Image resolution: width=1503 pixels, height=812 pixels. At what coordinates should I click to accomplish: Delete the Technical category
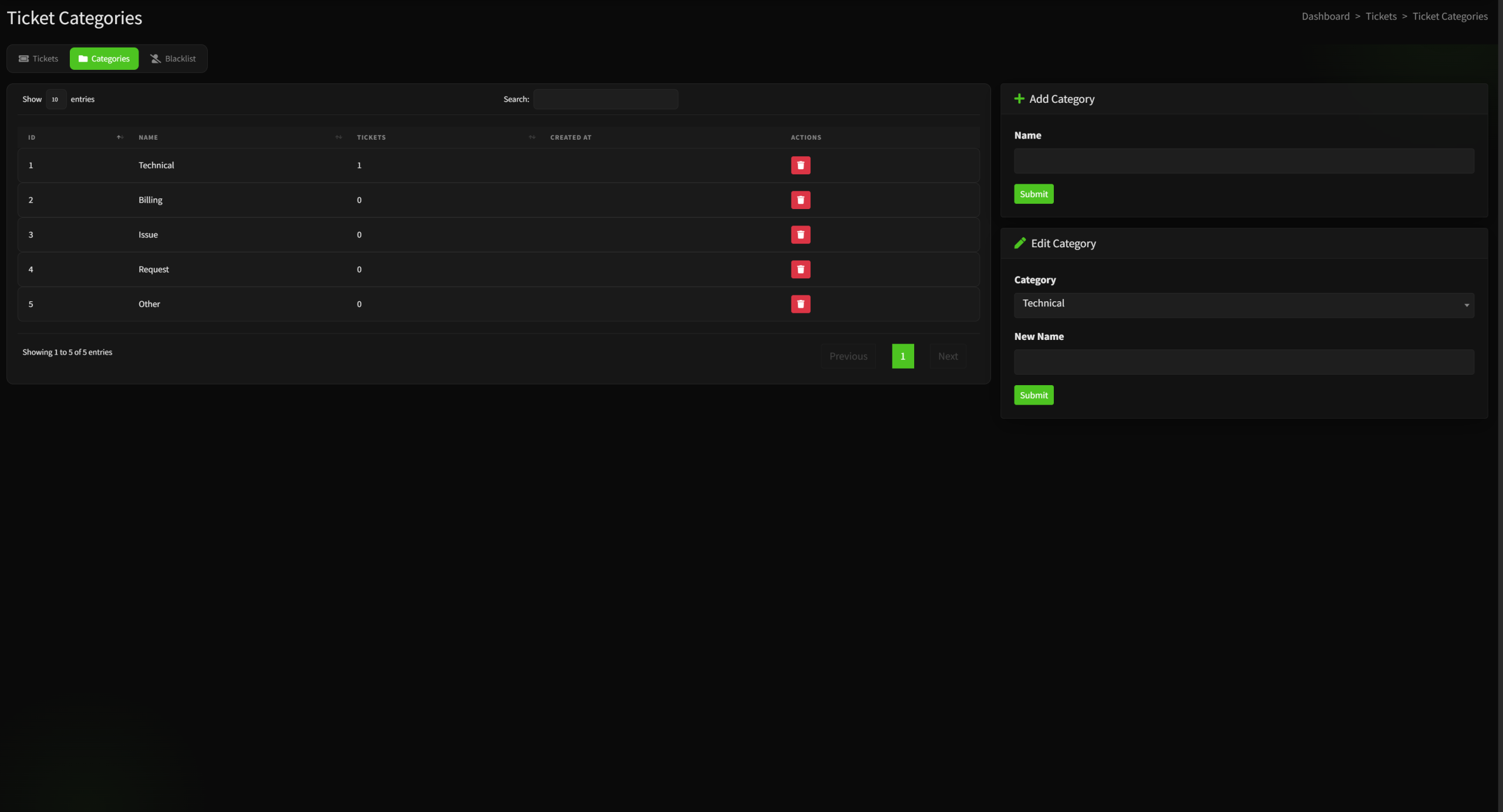[800, 165]
